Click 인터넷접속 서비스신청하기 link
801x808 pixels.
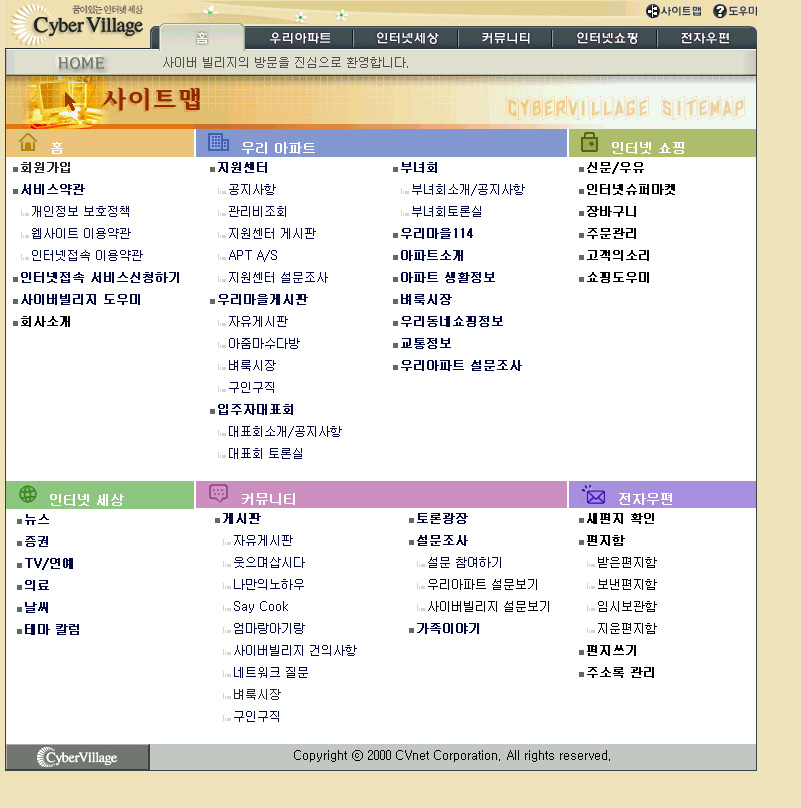click(100, 278)
